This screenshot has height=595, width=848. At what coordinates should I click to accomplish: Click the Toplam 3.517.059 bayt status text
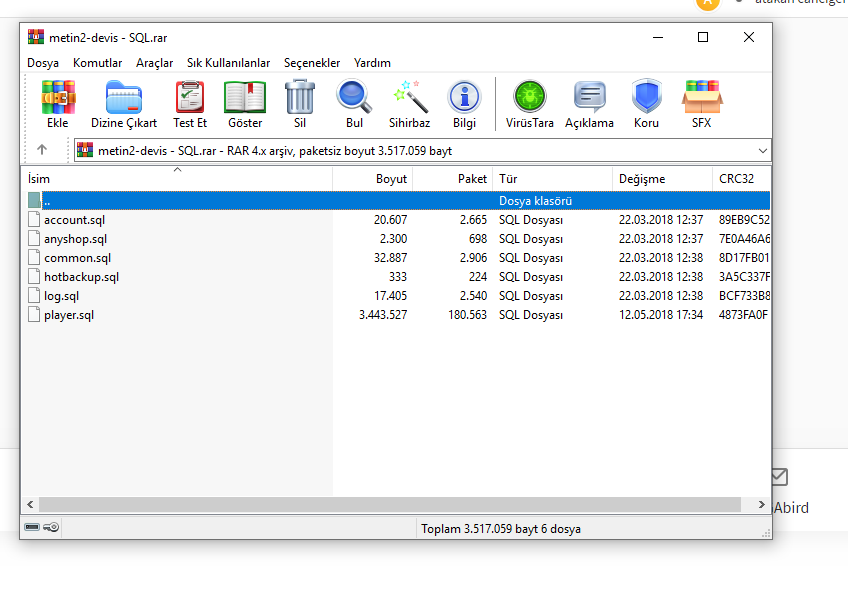[x=501, y=528]
